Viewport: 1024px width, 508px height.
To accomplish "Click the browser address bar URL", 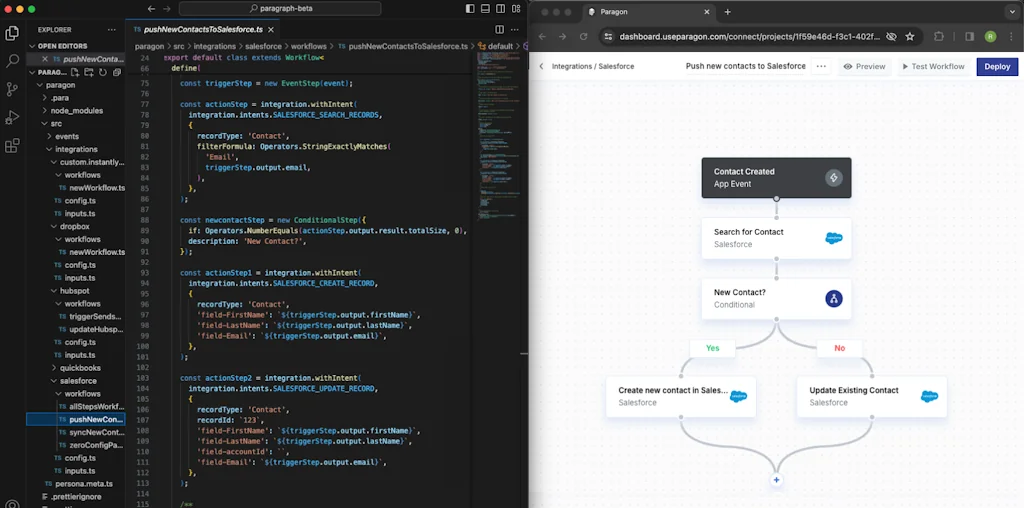I will click(749, 36).
